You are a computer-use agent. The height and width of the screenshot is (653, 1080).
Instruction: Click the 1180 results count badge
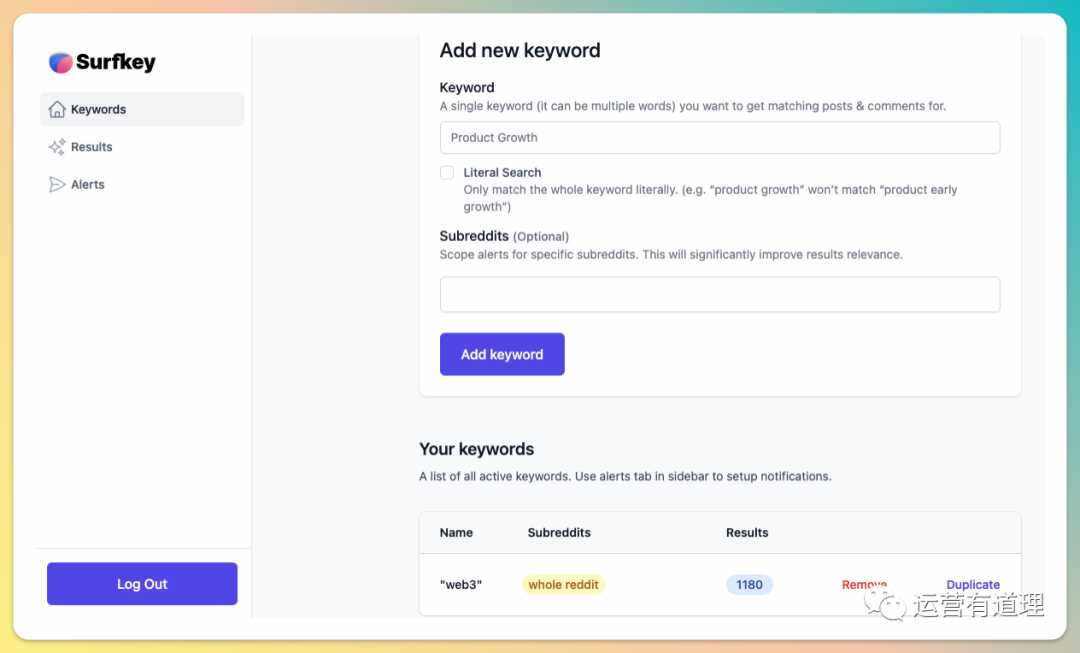[749, 584]
